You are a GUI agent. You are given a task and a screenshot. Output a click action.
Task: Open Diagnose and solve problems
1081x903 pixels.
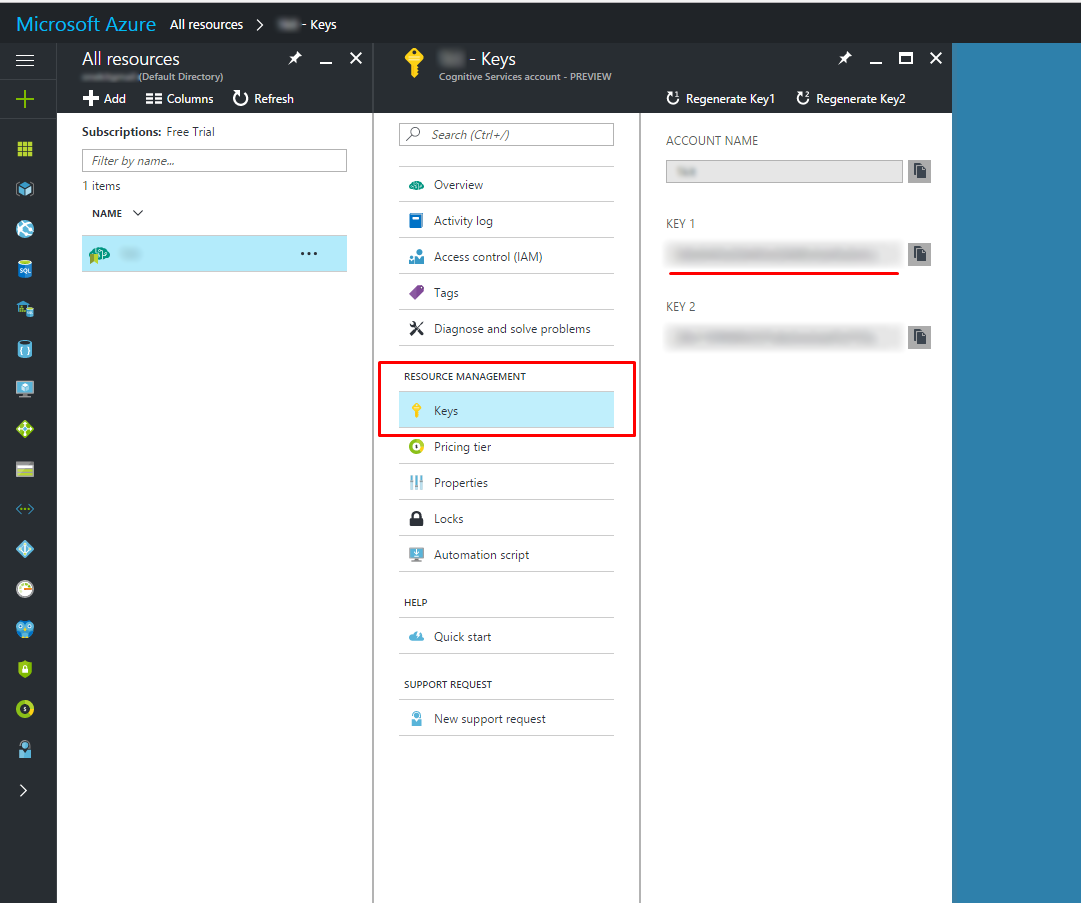click(506, 329)
